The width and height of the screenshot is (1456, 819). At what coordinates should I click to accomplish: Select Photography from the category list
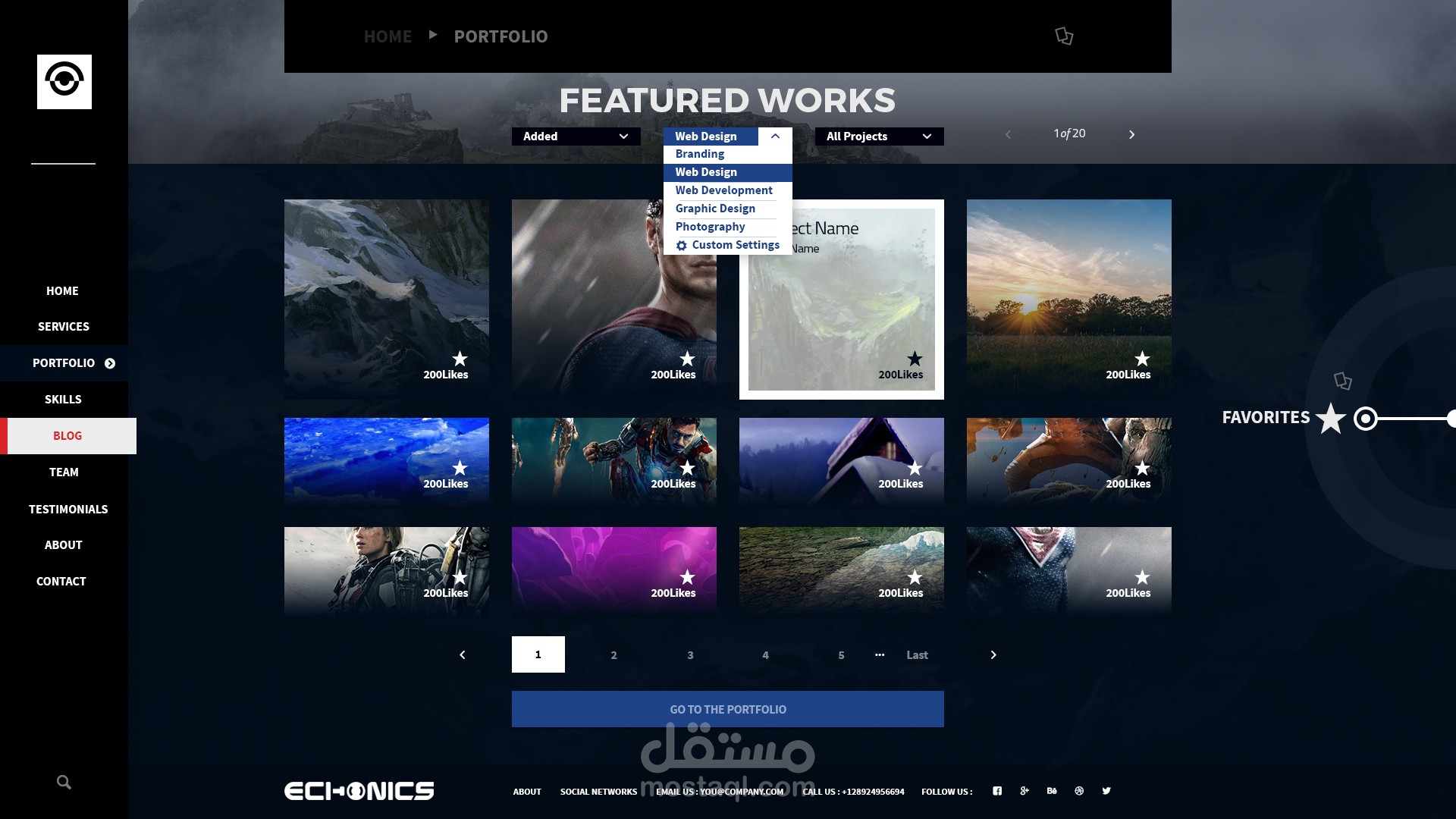click(710, 227)
